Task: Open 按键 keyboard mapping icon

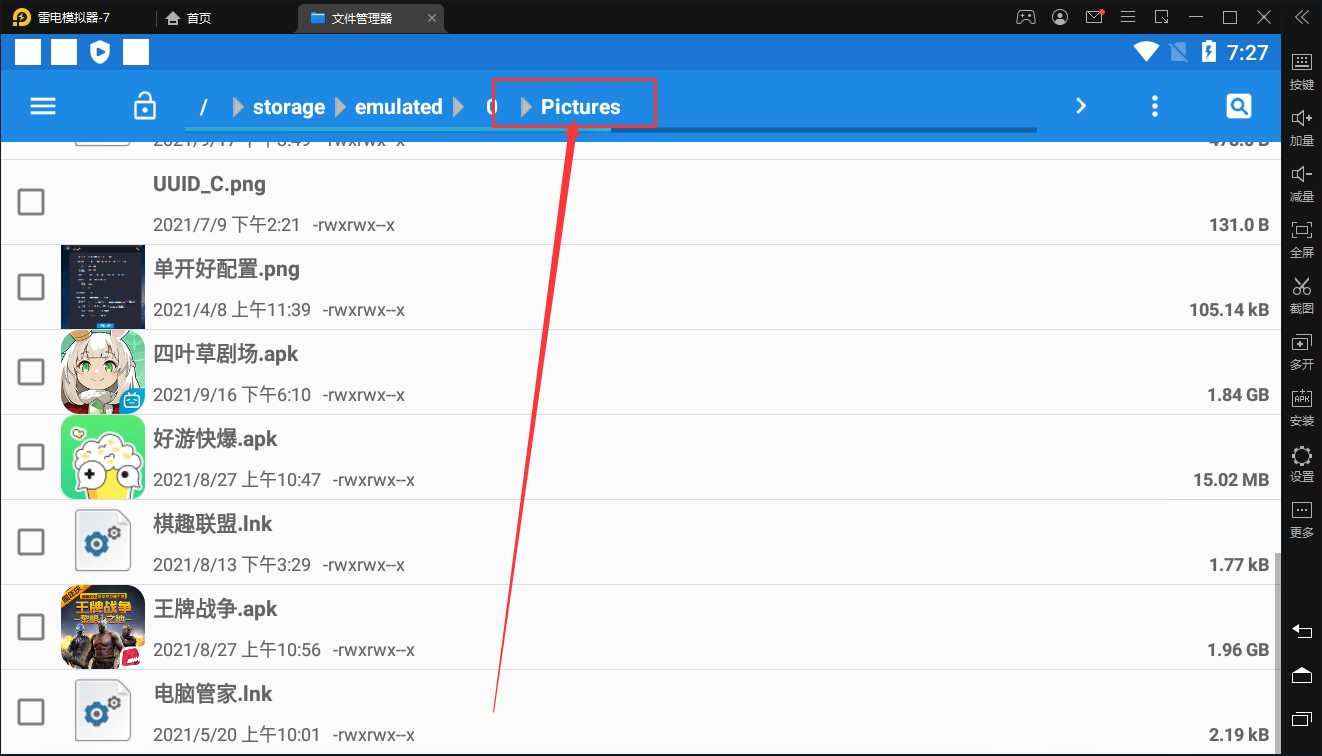Action: (x=1301, y=69)
